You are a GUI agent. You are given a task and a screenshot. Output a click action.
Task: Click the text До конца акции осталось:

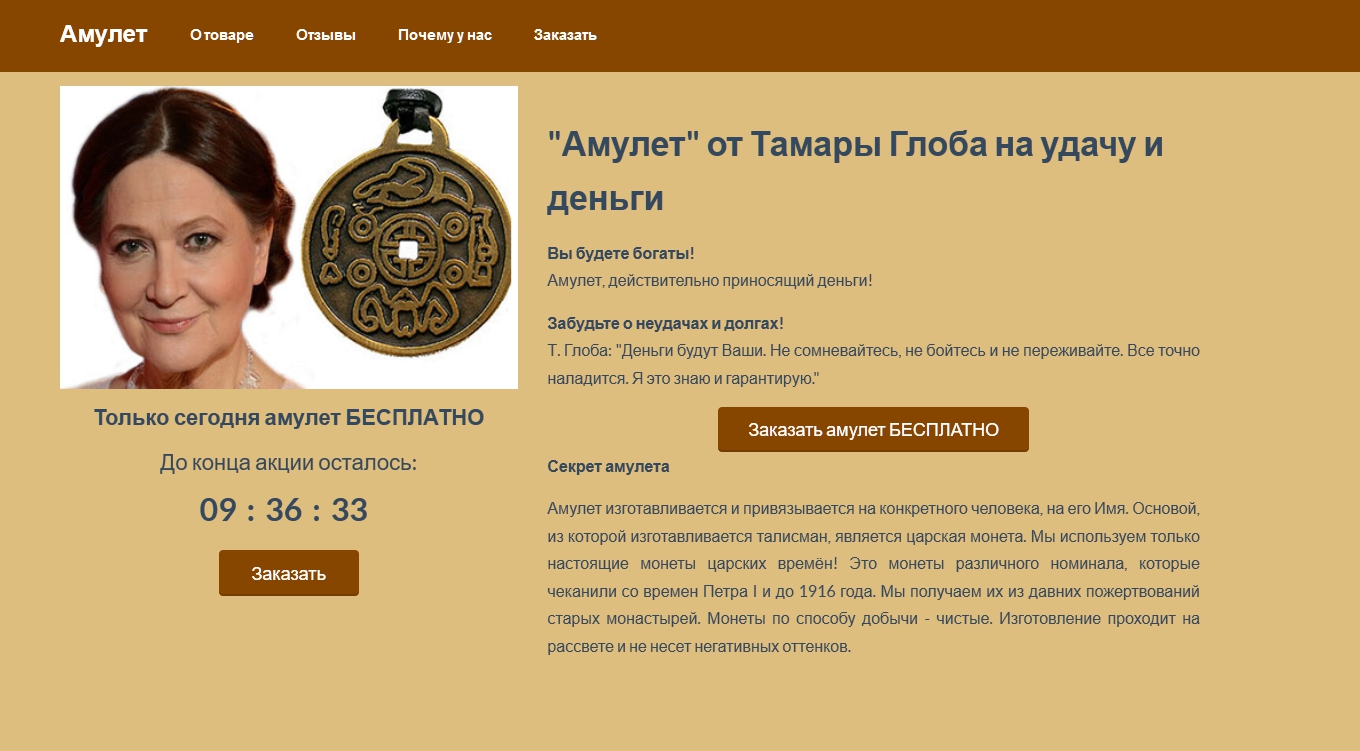tap(289, 463)
